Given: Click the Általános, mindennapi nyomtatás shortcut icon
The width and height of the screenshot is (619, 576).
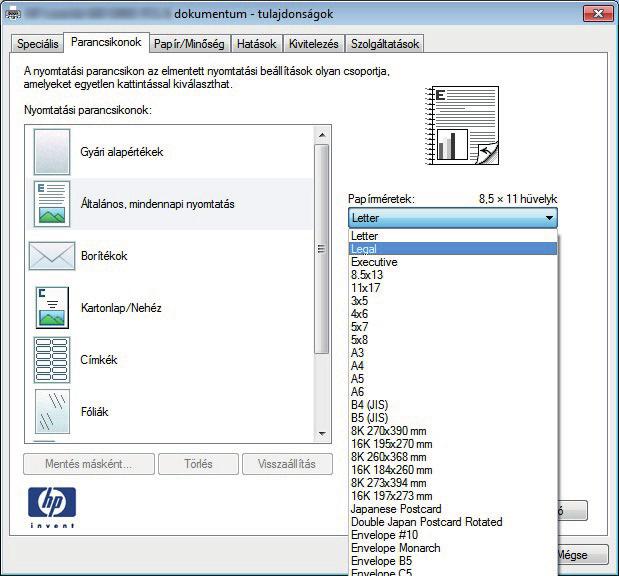Looking at the screenshot, I should coord(52,204).
